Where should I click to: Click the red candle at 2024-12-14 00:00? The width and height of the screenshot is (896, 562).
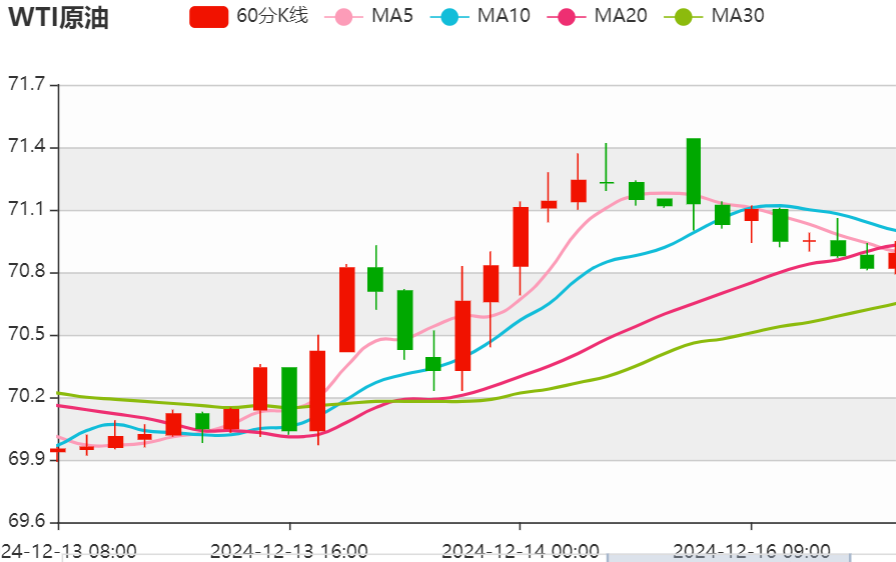coord(521,237)
